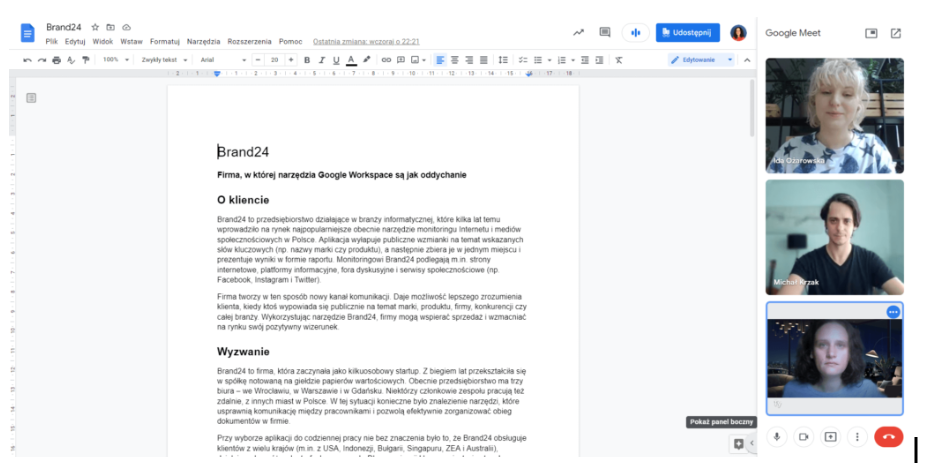The image size is (930, 472).
Task: Toggle underline formatting
Action: (336, 60)
